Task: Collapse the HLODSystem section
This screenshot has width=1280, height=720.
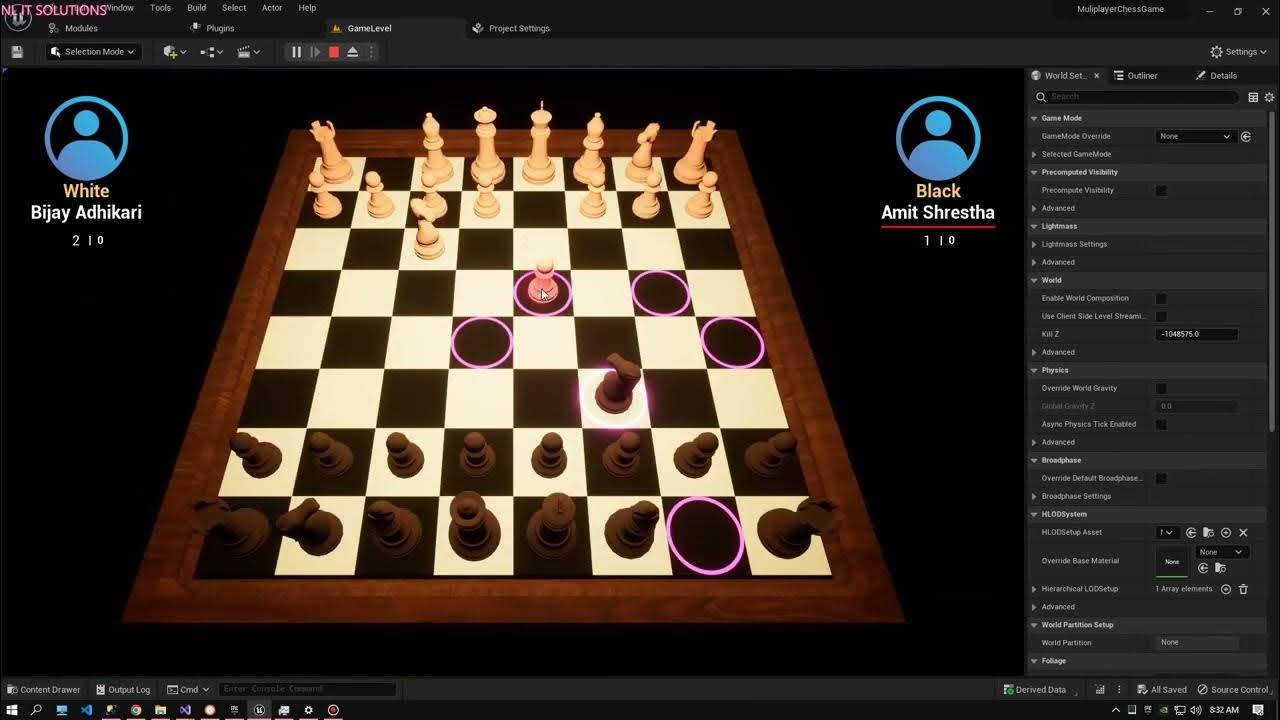Action: click(1034, 514)
